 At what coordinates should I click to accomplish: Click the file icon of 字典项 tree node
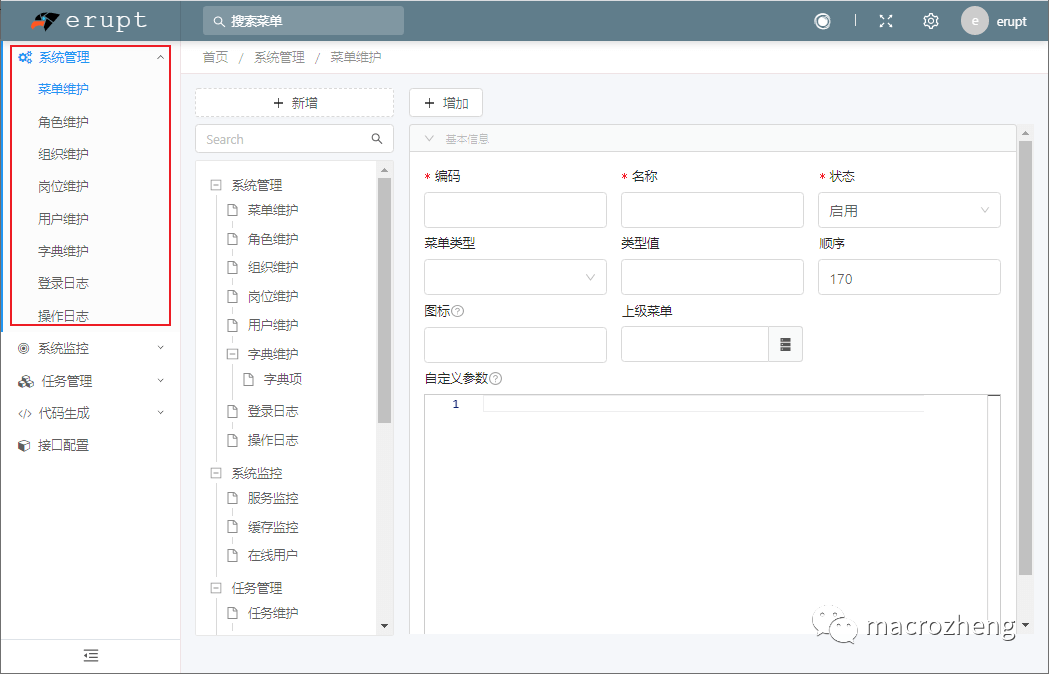coord(249,380)
